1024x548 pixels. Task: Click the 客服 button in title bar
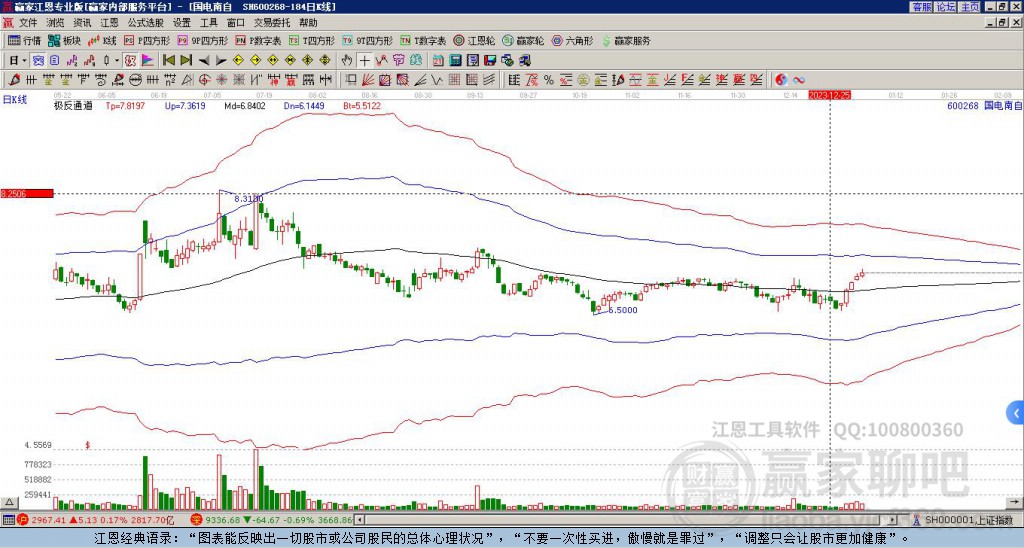pyautogui.click(x=921, y=7)
